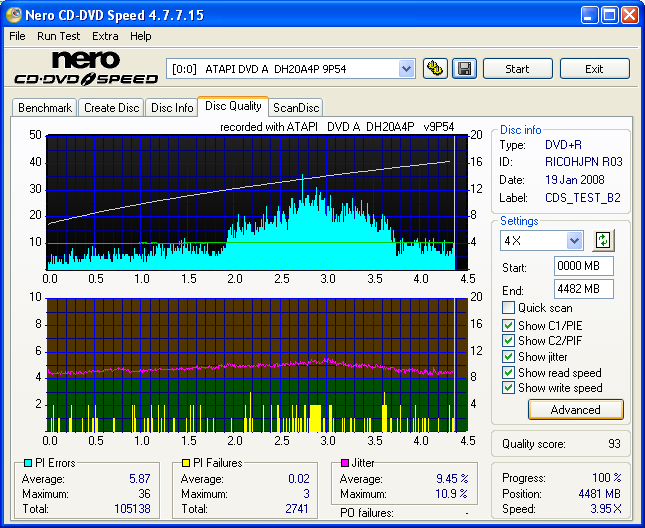Click the Position value 4481 MB
This screenshot has width=645, height=528.
pyautogui.click(x=599, y=494)
